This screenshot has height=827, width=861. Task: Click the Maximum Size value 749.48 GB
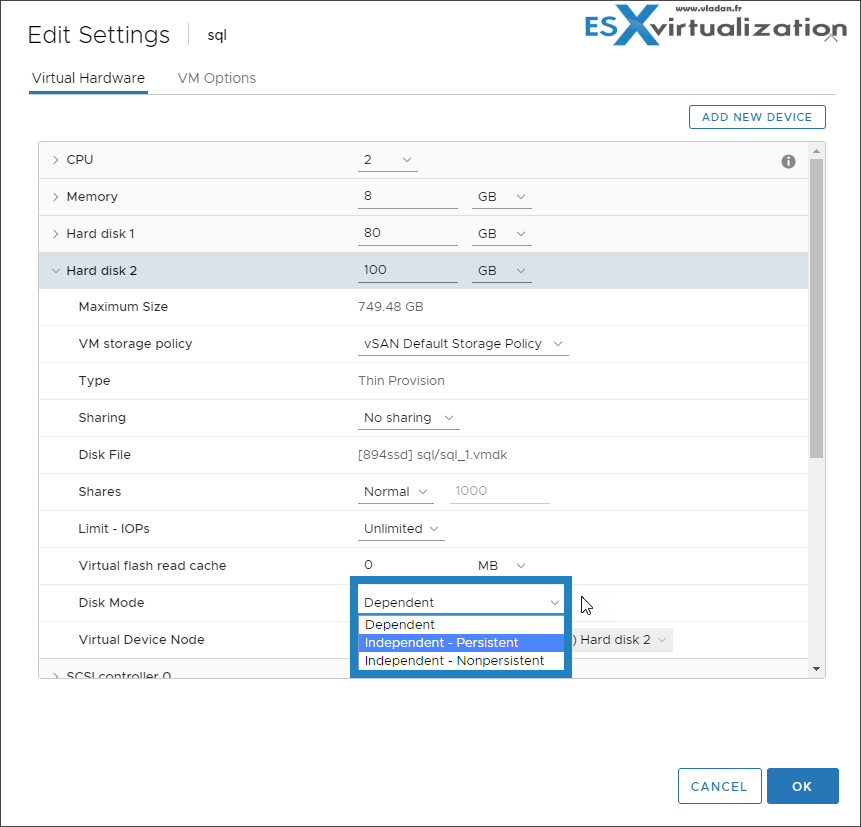click(x=391, y=307)
